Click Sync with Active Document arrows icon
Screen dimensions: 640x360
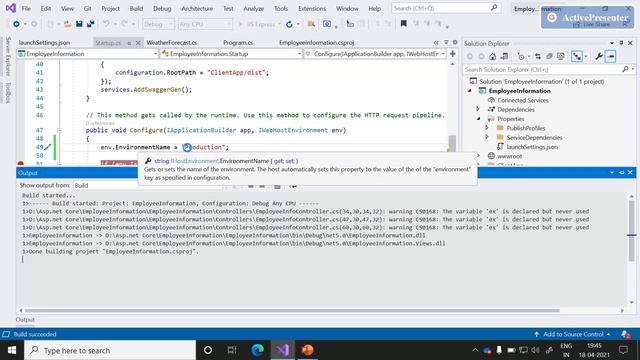538,56
